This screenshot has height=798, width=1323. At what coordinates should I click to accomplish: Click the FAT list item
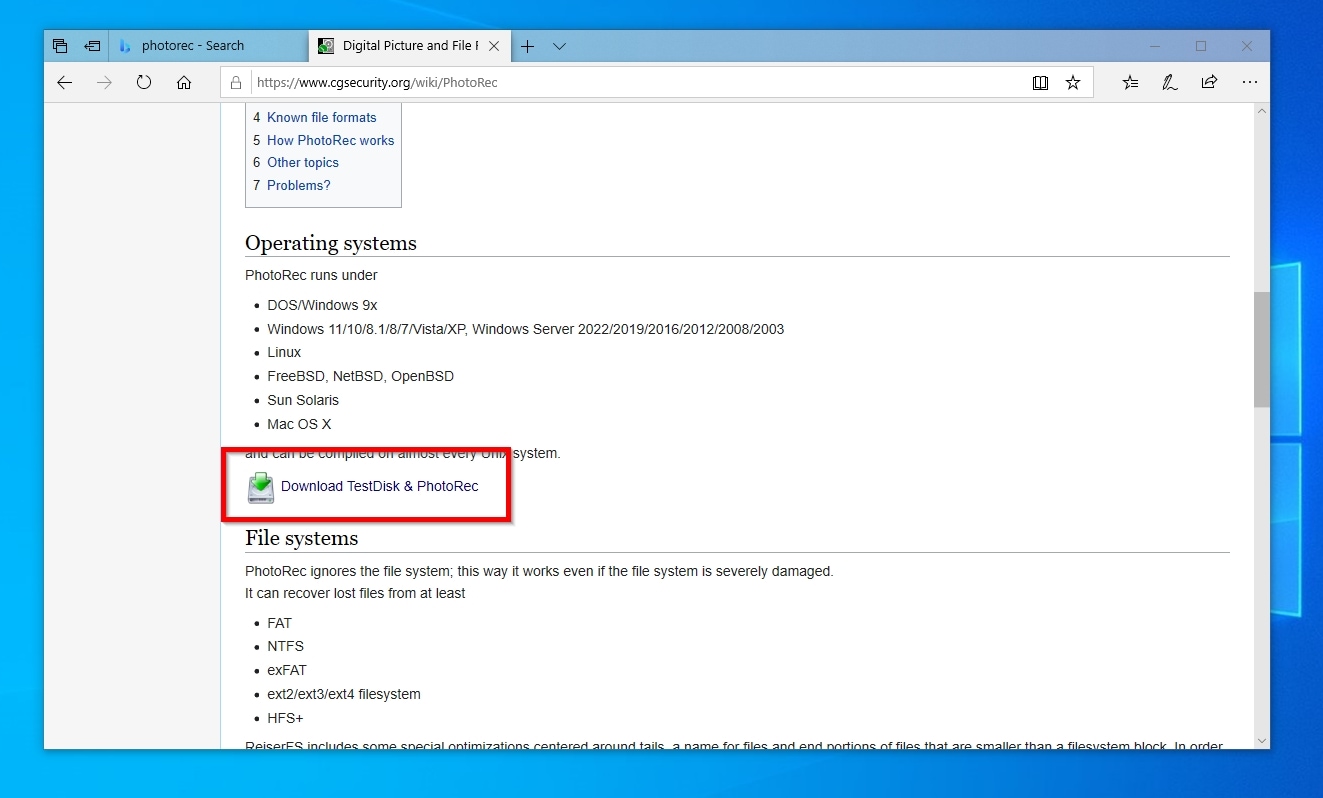tap(280, 624)
